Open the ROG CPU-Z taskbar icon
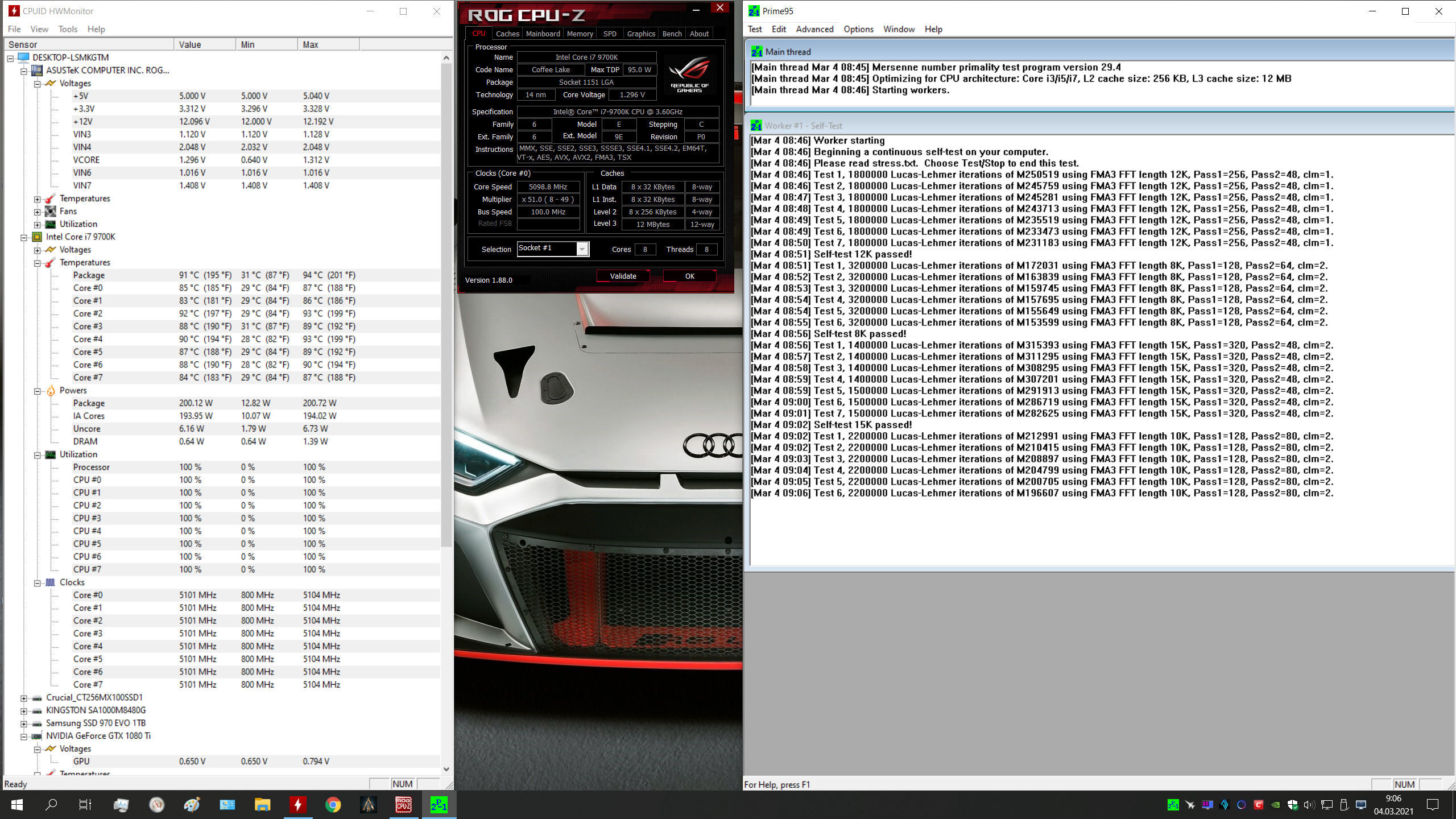Image resolution: width=1456 pixels, height=819 pixels. (x=403, y=804)
